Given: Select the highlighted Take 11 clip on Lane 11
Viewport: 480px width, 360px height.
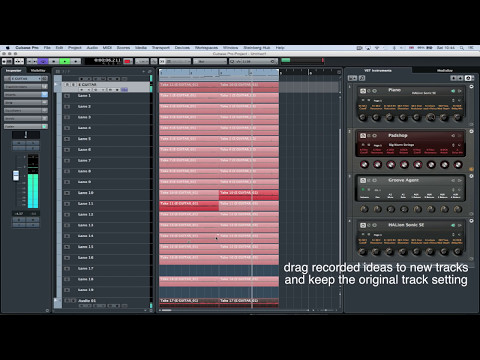Looking at the screenshot, I should 189,206.
